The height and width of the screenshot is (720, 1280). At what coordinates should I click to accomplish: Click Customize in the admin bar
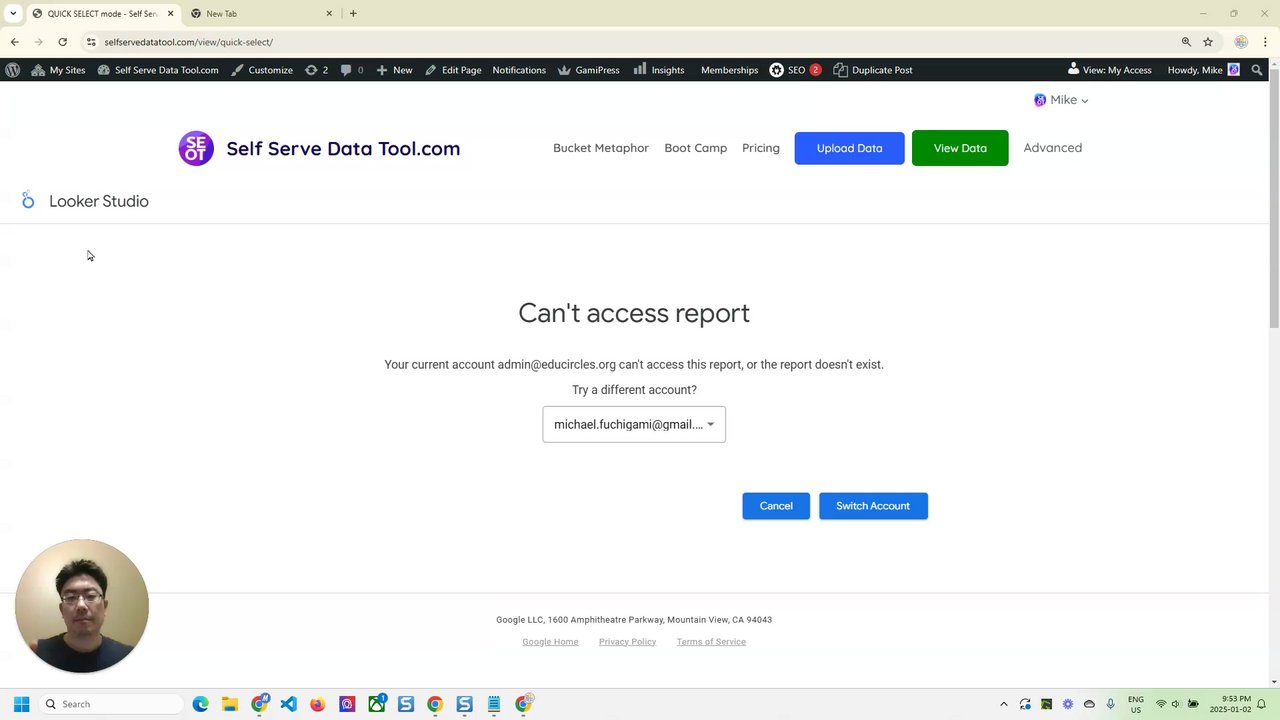[x=261, y=70]
